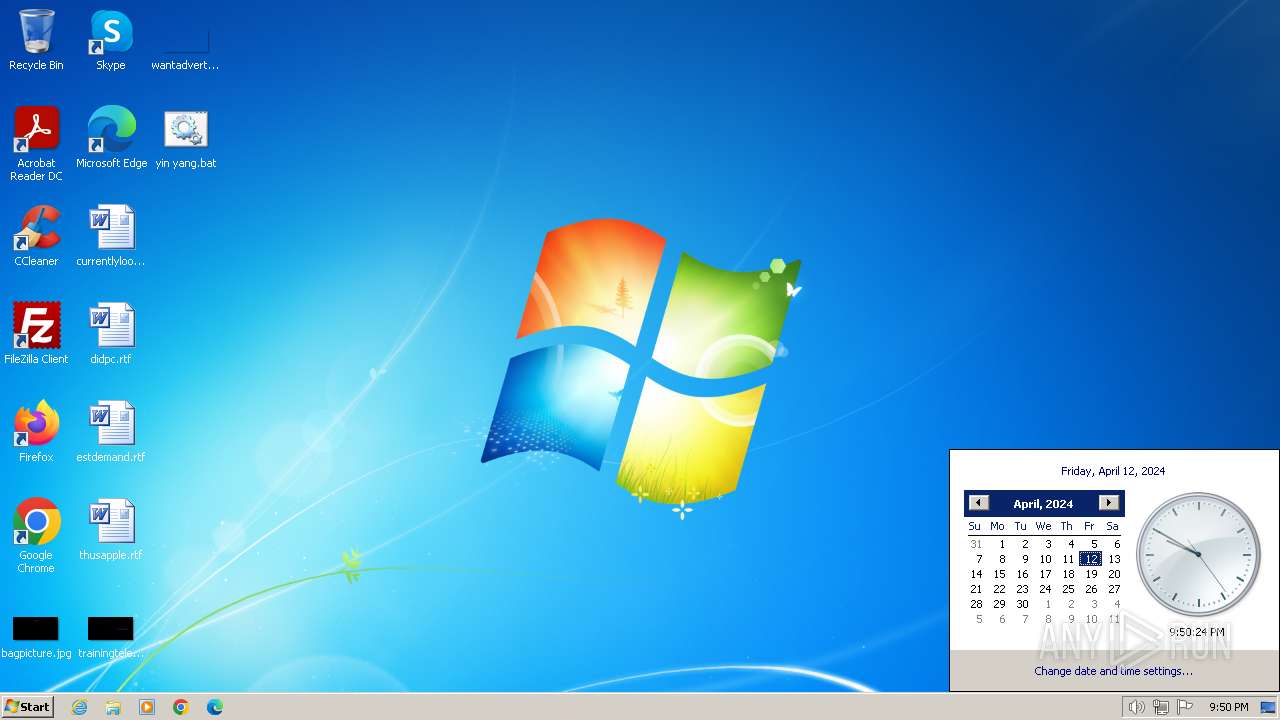Select the Skype desktop shortcut

point(111,40)
